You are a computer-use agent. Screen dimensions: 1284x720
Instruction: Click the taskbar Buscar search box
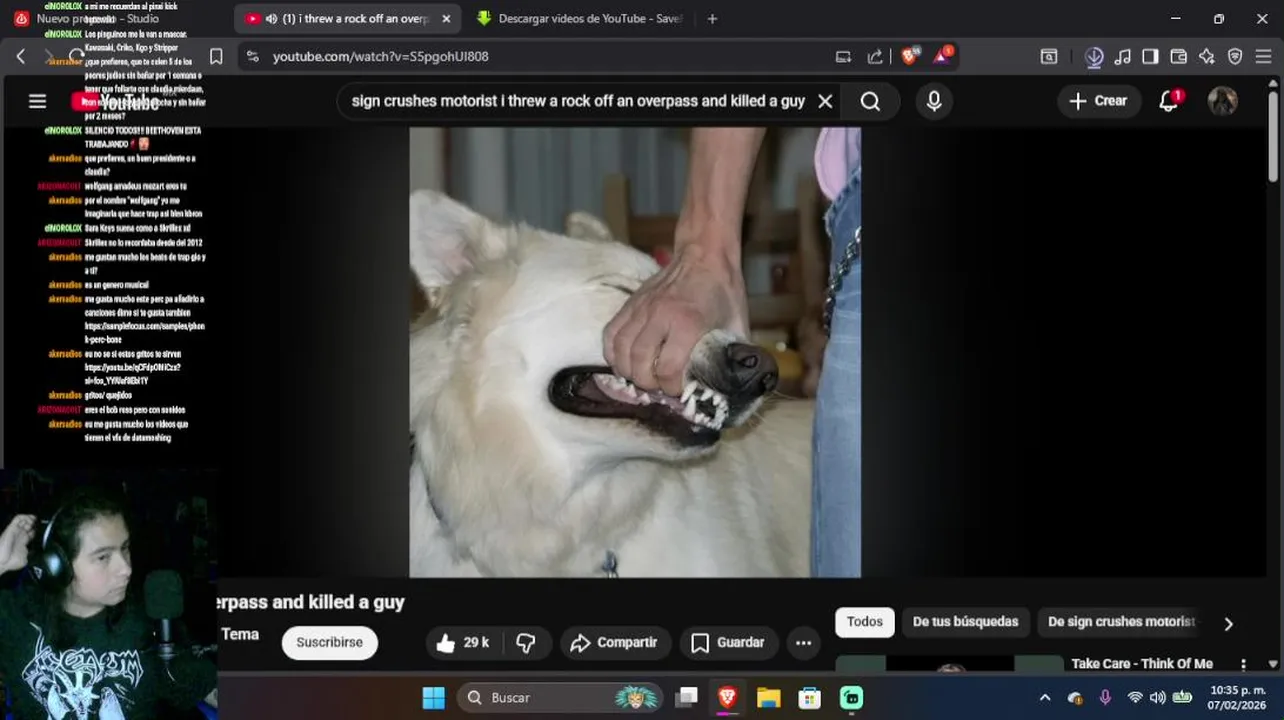(561, 697)
